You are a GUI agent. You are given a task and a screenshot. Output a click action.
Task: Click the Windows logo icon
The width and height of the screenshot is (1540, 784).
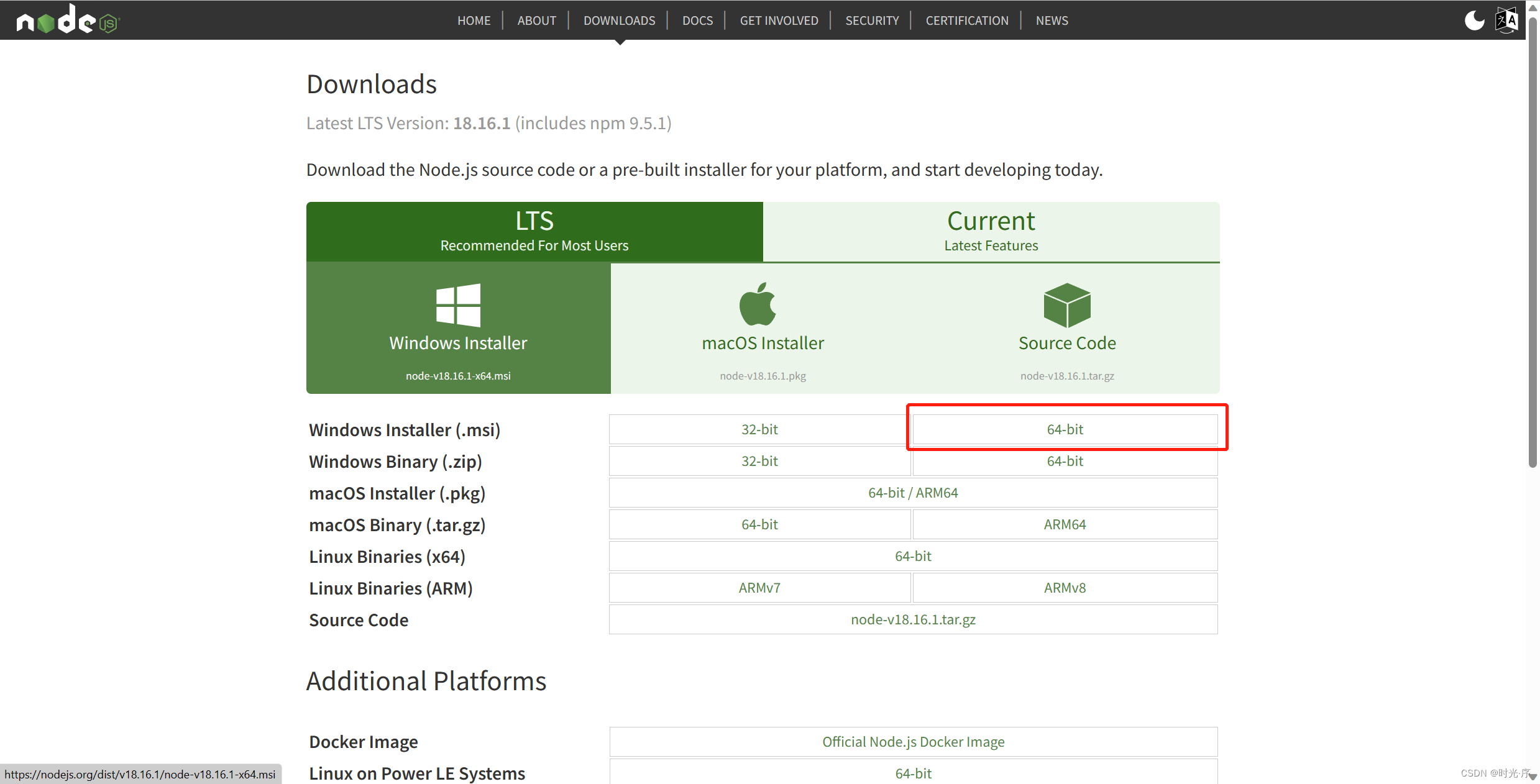(458, 305)
